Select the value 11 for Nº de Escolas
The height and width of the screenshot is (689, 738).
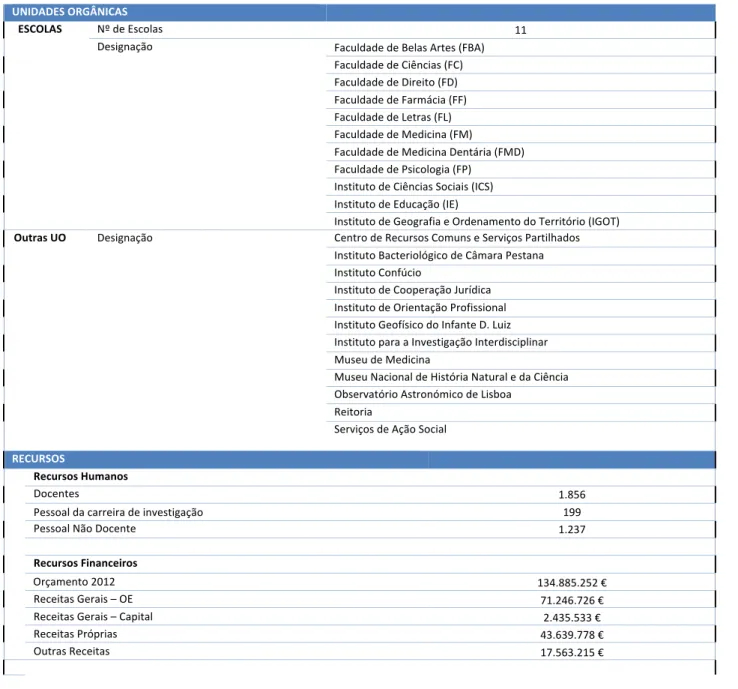pyautogui.click(x=521, y=30)
